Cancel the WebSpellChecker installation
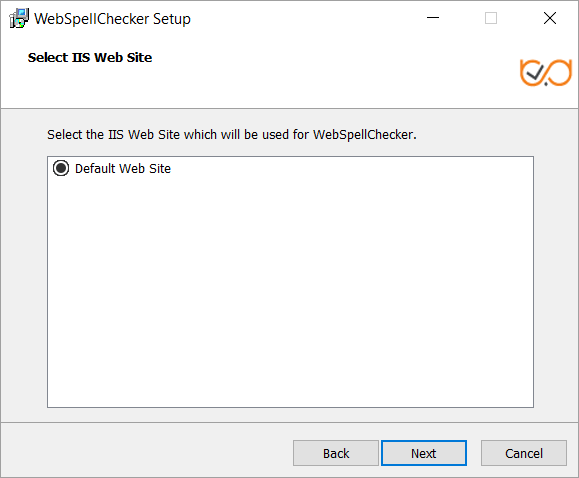The image size is (579, 478). (x=524, y=453)
